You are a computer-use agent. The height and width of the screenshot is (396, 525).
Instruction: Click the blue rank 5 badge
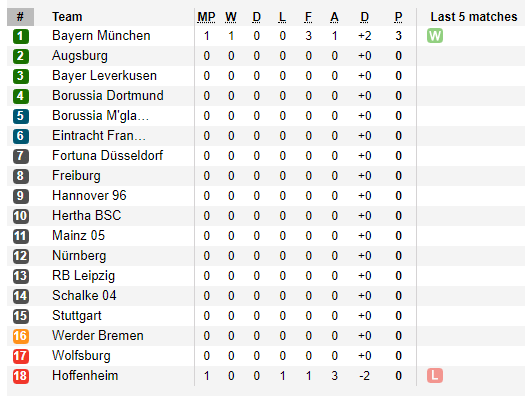21,116
